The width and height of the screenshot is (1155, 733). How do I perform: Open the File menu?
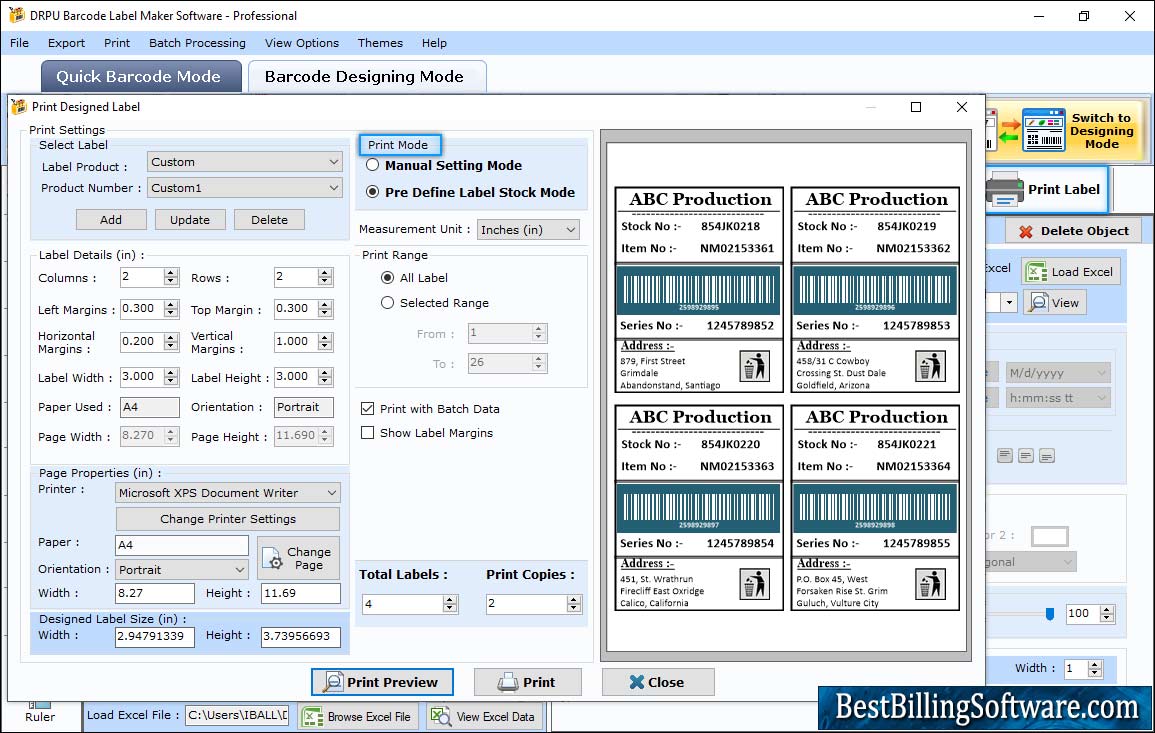pos(19,43)
